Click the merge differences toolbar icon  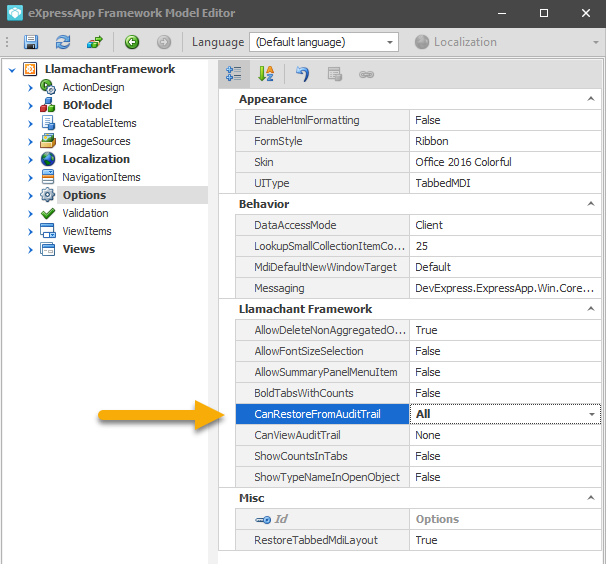coord(95,42)
